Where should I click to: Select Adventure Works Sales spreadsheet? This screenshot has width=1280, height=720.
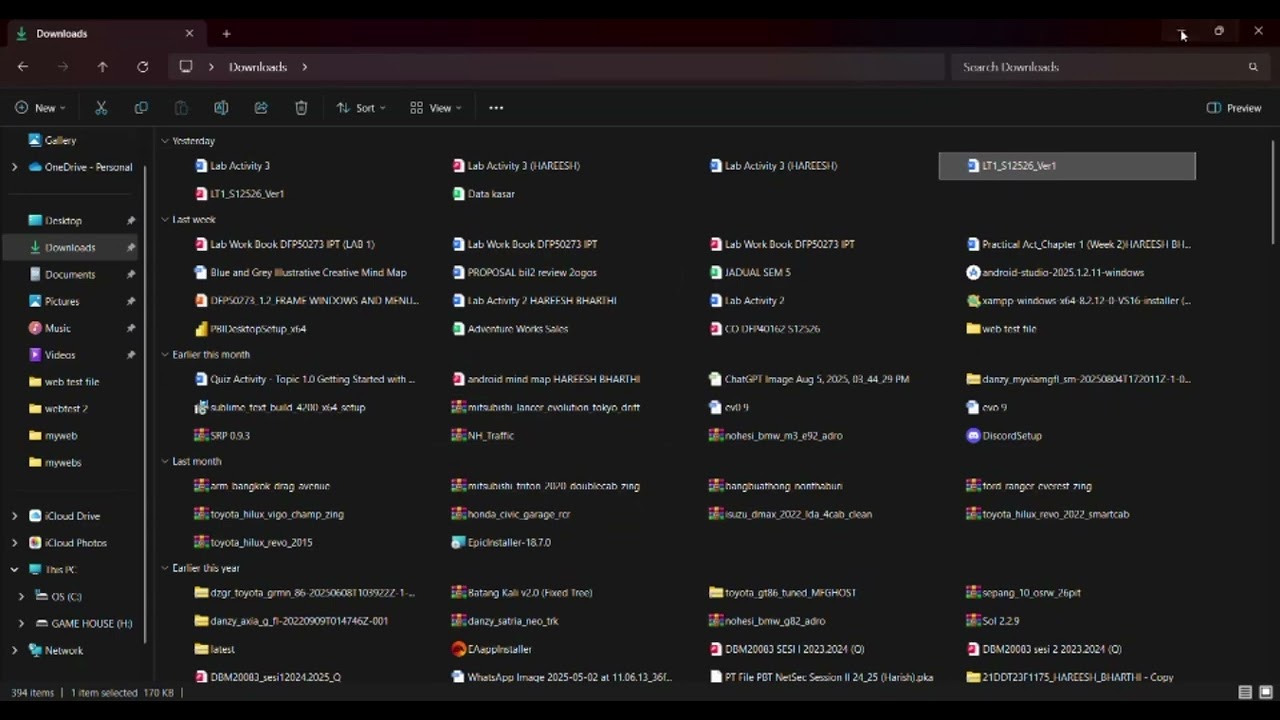[x=510, y=329]
